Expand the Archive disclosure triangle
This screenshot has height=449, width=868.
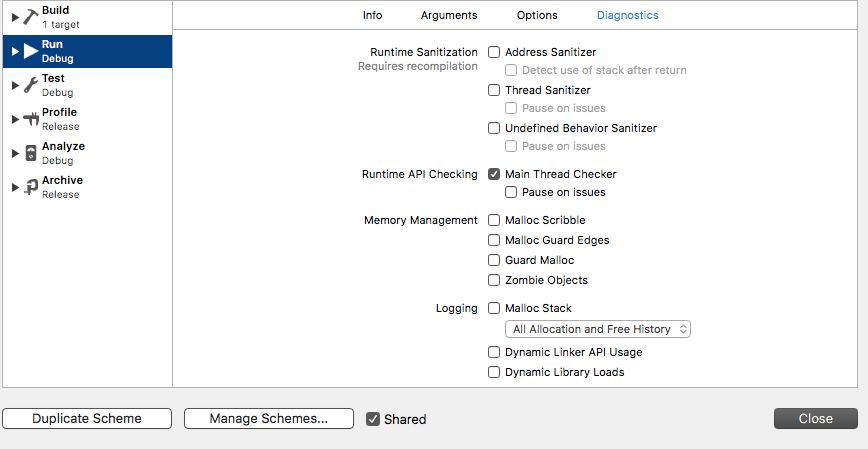15,187
